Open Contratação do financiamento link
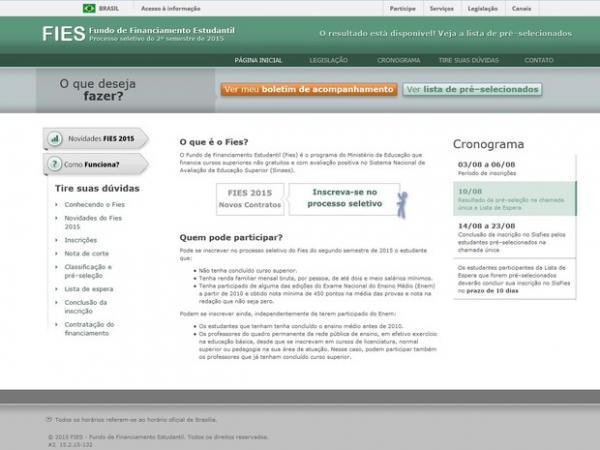This screenshot has height=450, width=600. (89, 329)
